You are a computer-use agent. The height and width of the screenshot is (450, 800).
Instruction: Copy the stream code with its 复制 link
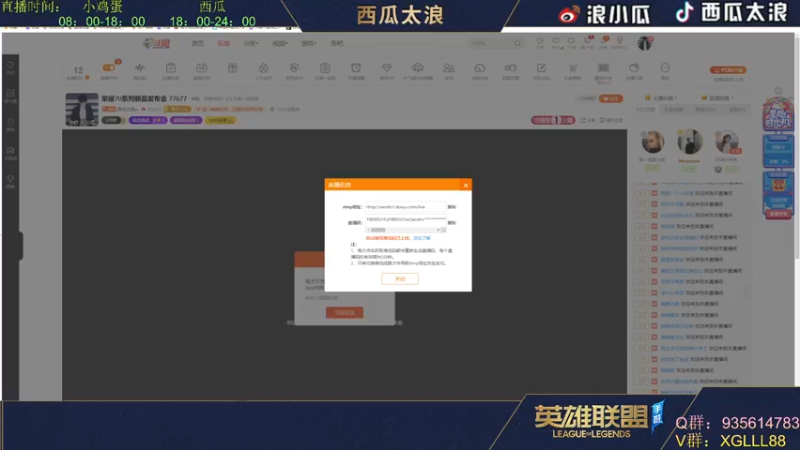click(x=452, y=223)
